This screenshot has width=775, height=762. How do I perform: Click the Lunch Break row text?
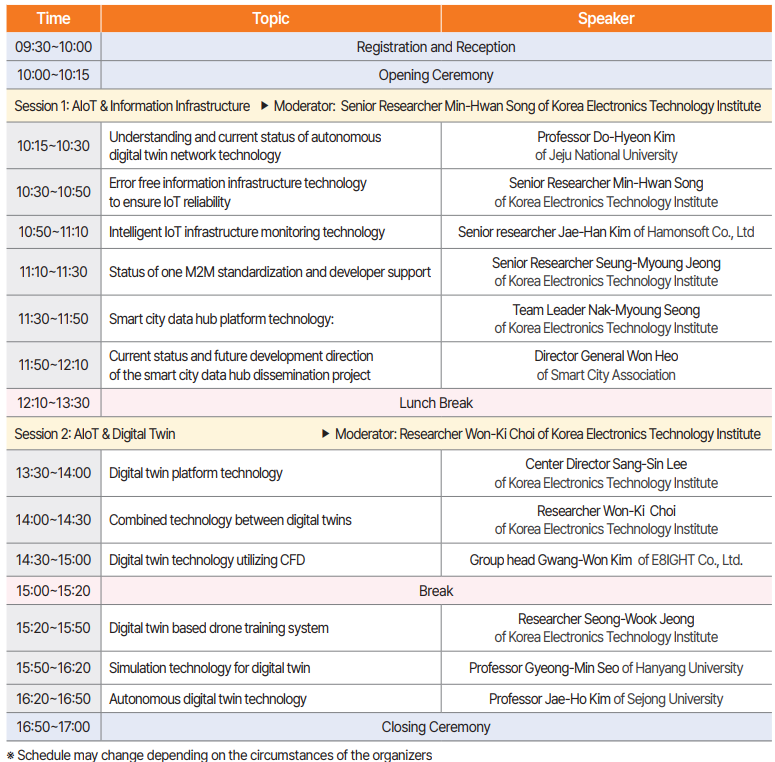tap(436, 403)
